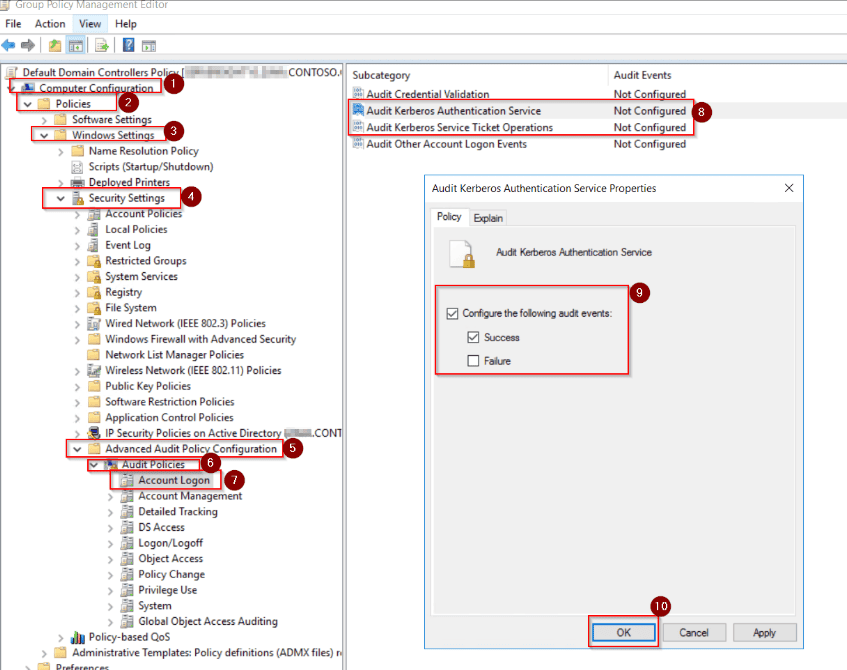Click the Deployed Printers icon
Screen dimensions: 847x670
click(x=78, y=183)
